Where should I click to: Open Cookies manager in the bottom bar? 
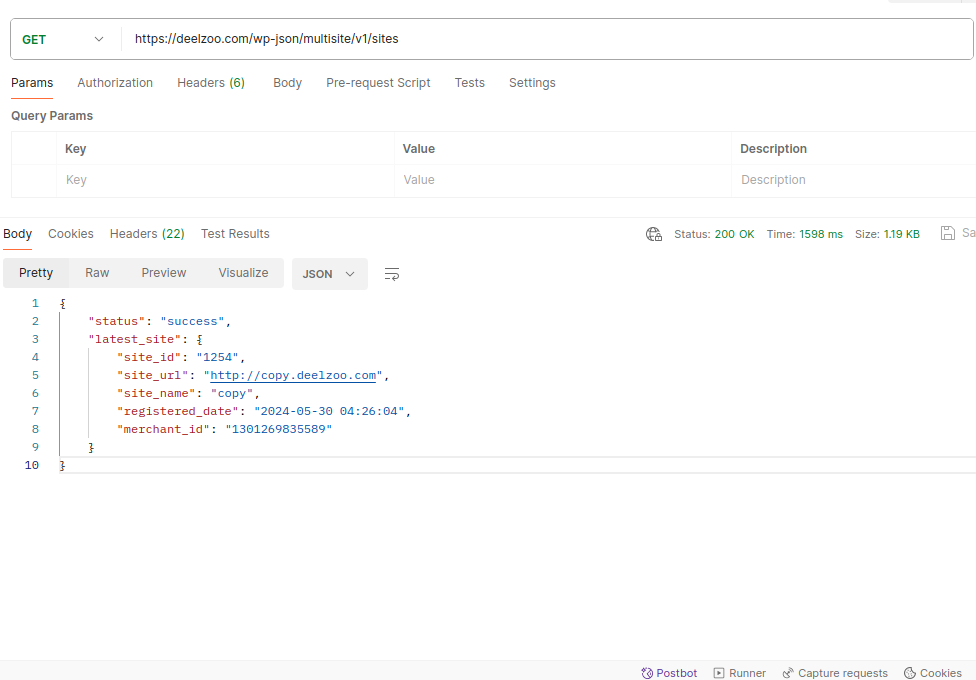[932, 673]
